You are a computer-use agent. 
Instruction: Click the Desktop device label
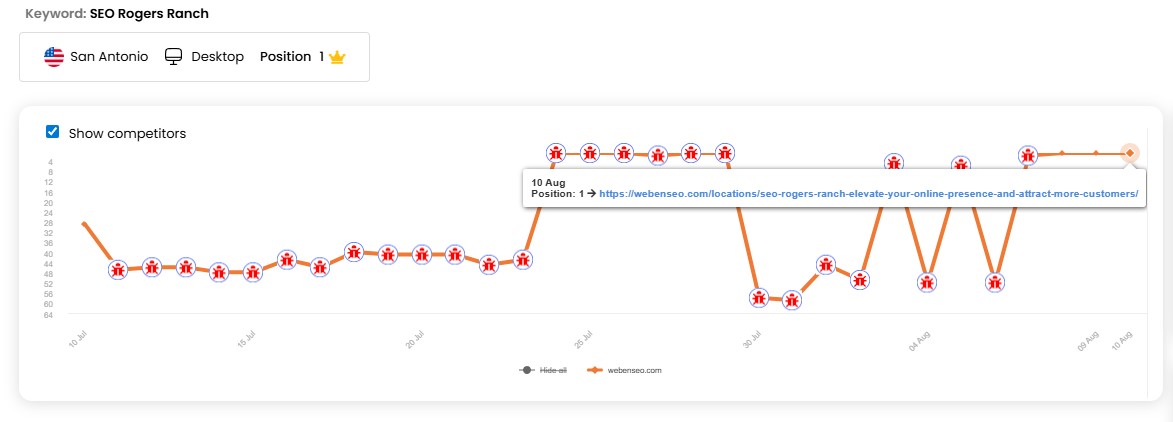point(218,57)
